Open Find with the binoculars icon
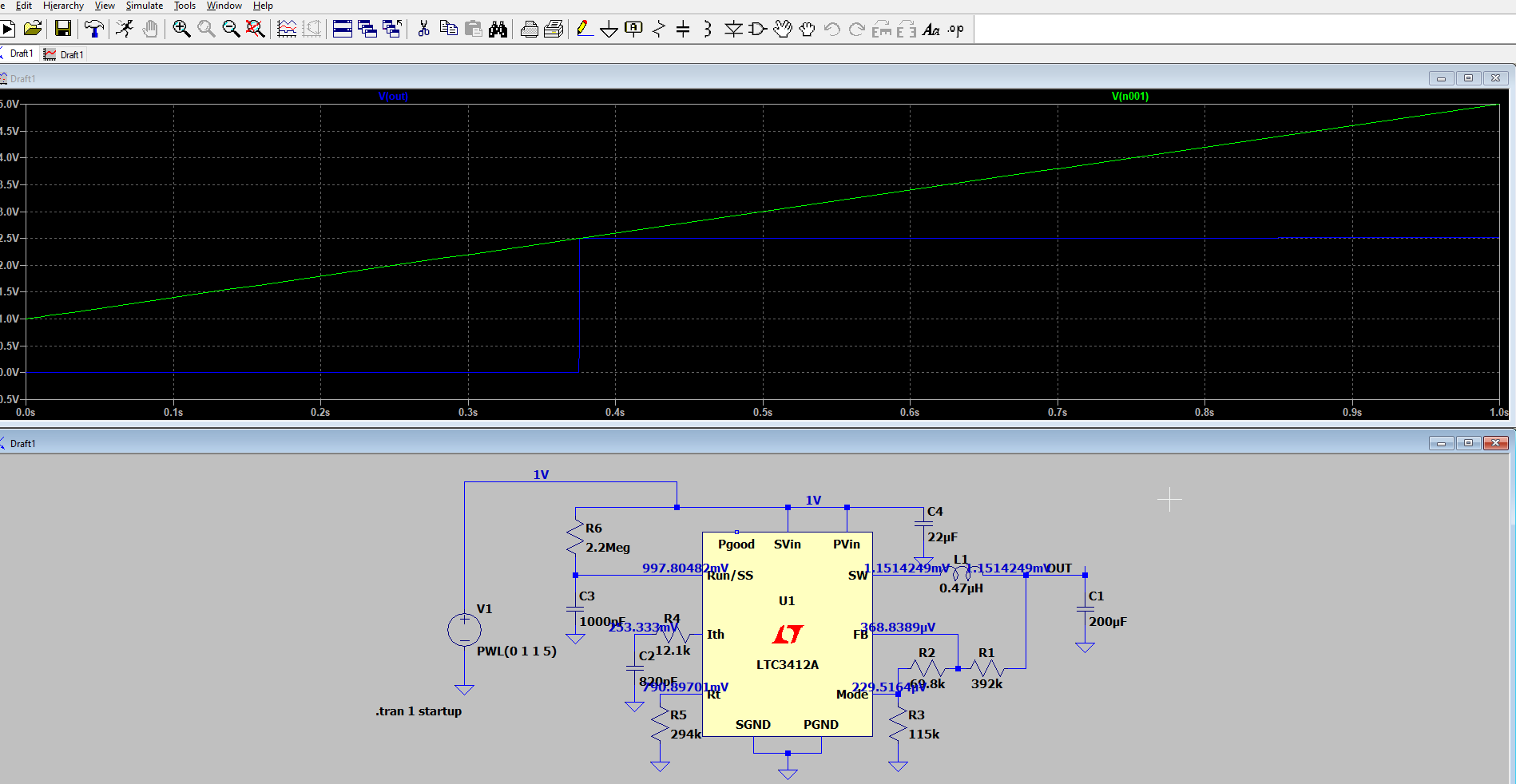 tap(498, 30)
